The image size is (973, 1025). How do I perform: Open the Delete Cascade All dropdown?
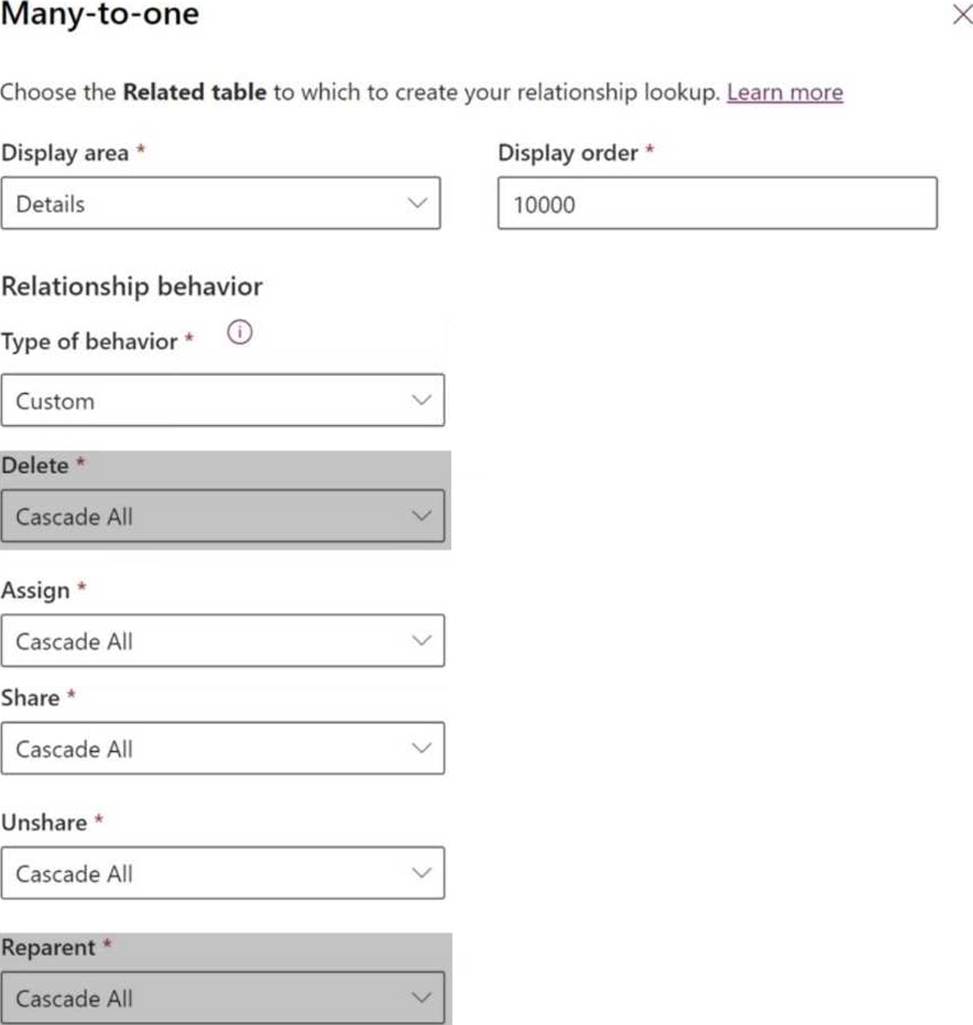pyautogui.click(x=223, y=516)
